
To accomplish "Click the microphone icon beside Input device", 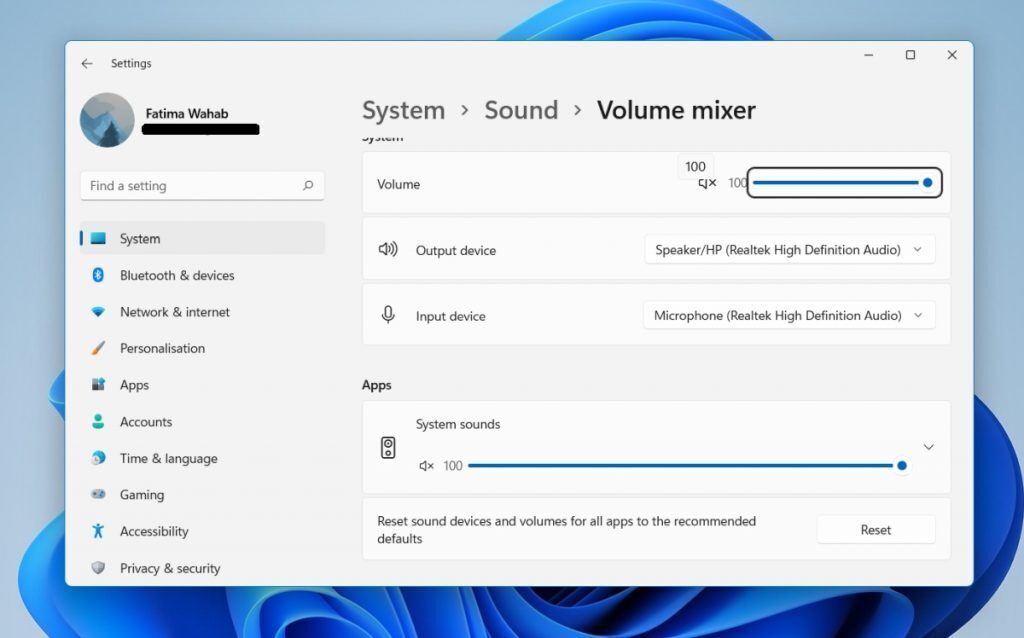I will click(389, 315).
